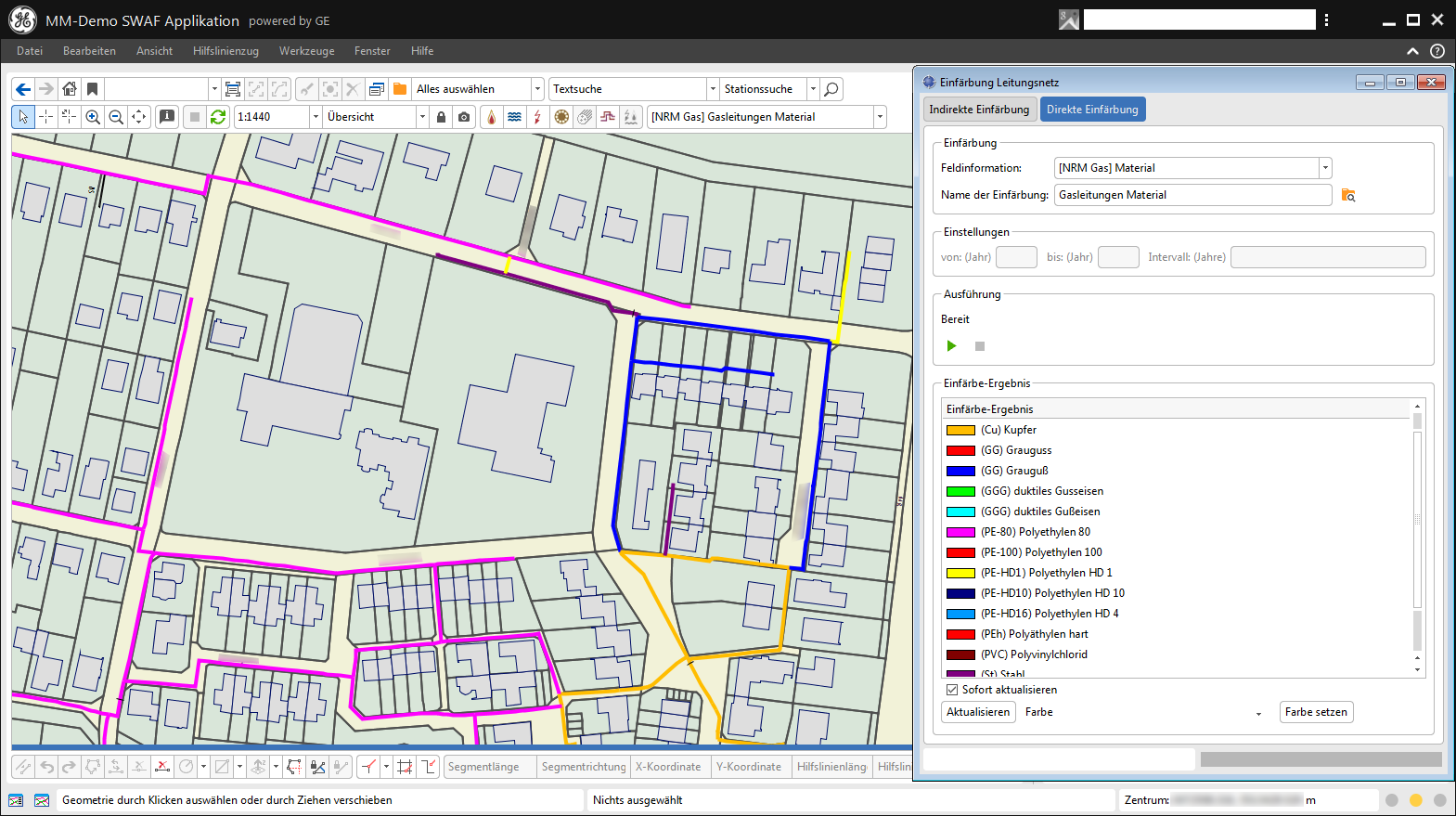Screen dimensions: 1456x816
Task: Click the Aktualisieren button
Action: tap(978, 712)
